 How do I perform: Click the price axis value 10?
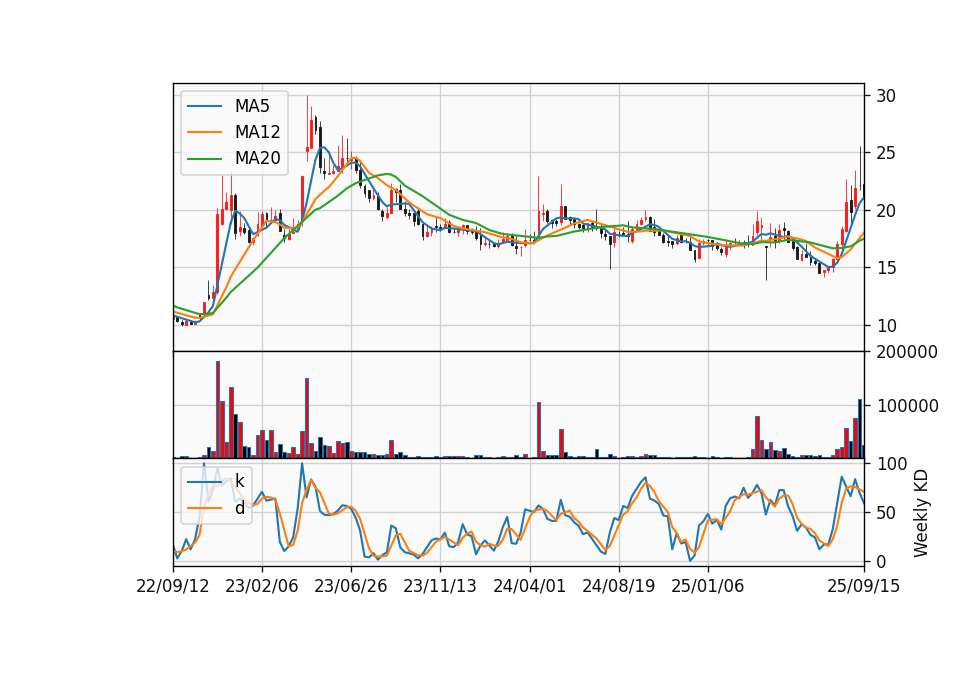pyautogui.click(x=886, y=326)
